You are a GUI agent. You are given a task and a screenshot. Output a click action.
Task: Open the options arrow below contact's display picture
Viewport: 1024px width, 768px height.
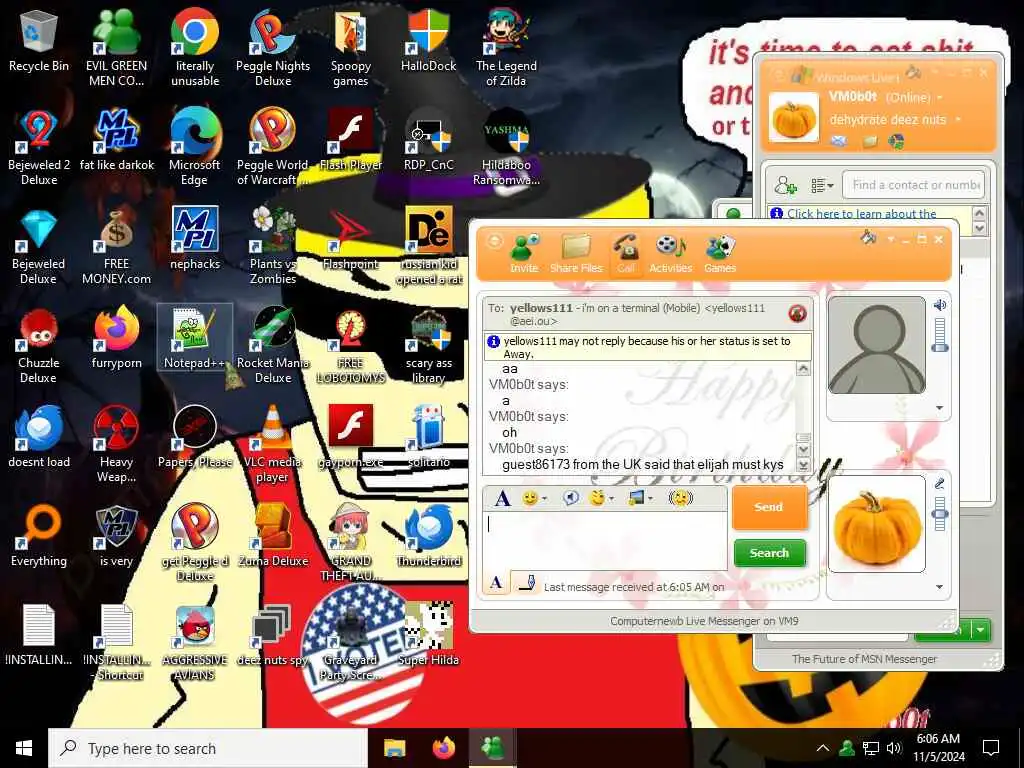pyautogui.click(x=939, y=408)
